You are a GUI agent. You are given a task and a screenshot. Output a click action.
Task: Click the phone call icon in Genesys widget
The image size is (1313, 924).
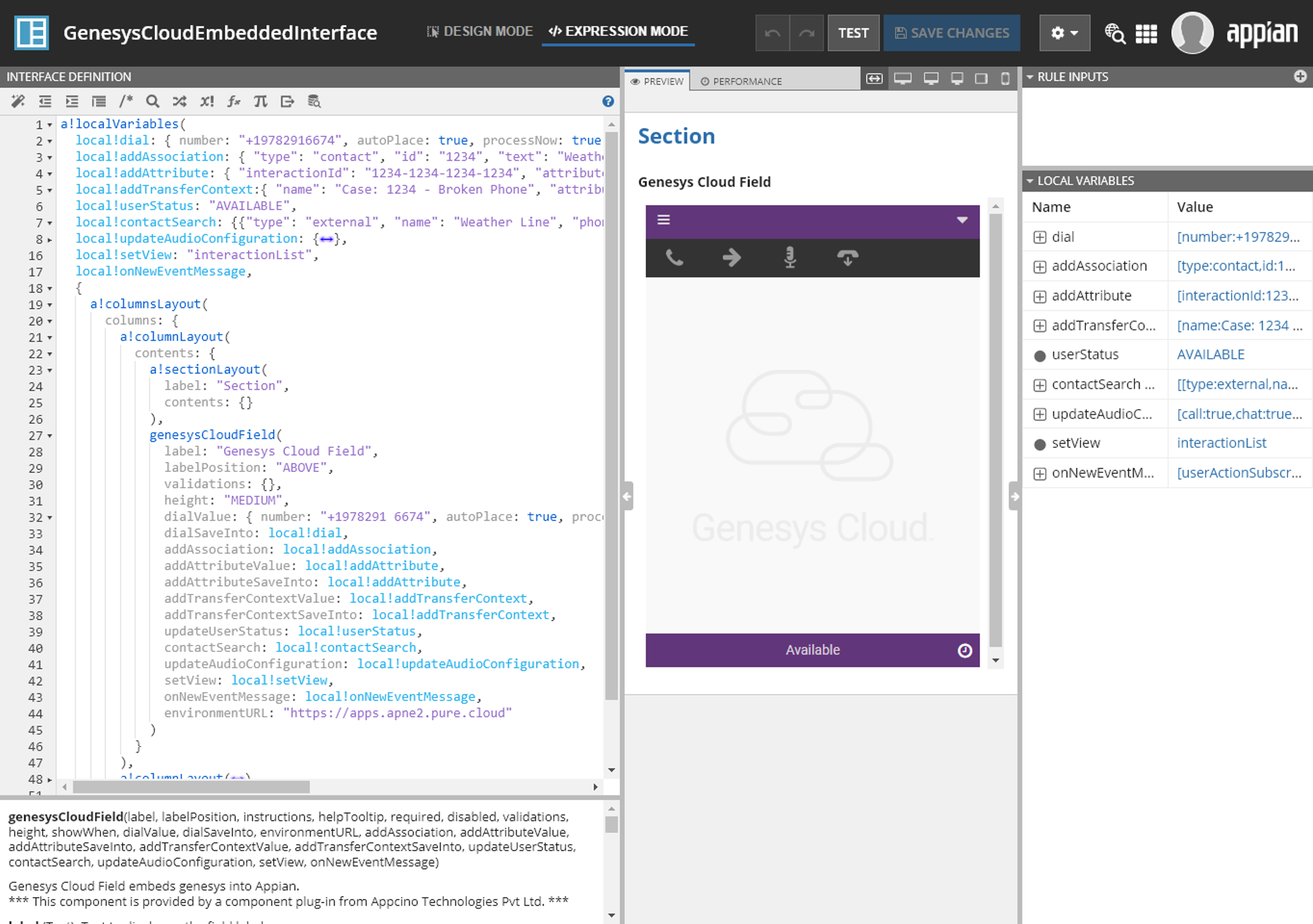pos(675,258)
